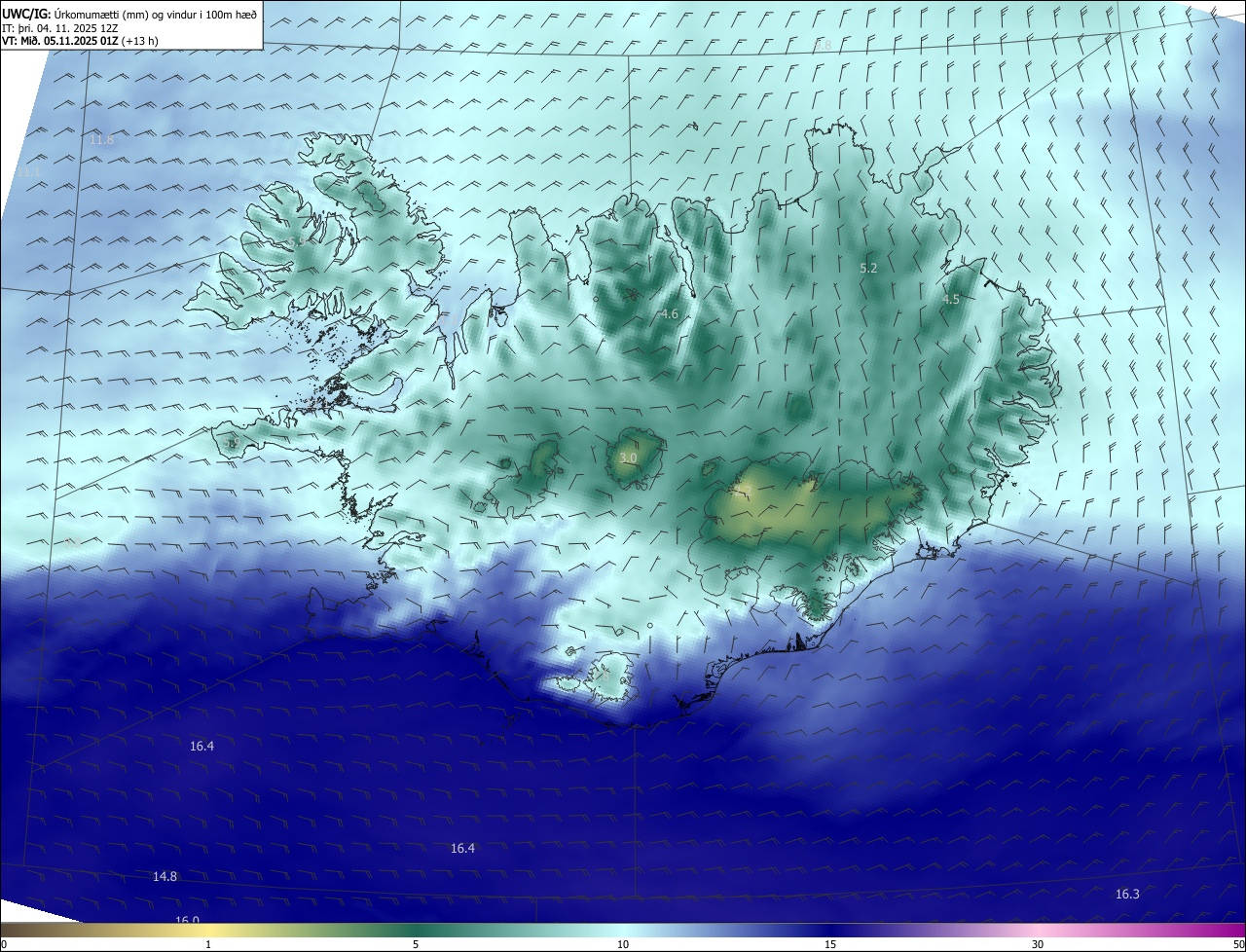Select the 16.3 value over the ocean

(1127, 895)
